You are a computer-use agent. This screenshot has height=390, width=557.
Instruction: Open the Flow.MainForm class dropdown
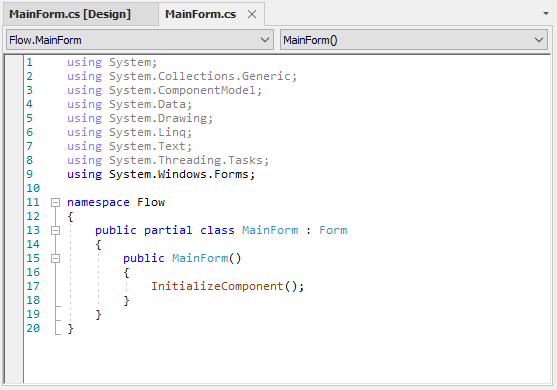[140, 40]
